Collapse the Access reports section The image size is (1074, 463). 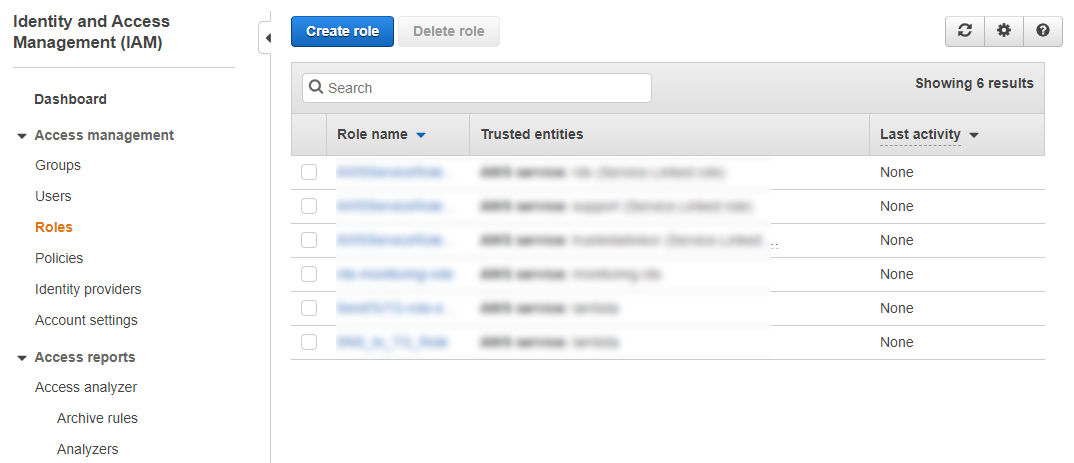[x=22, y=358]
